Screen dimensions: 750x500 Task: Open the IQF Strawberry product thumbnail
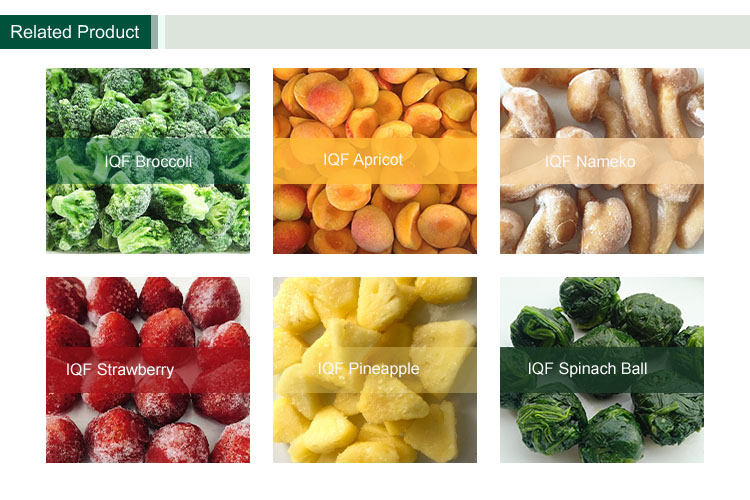(148, 369)
